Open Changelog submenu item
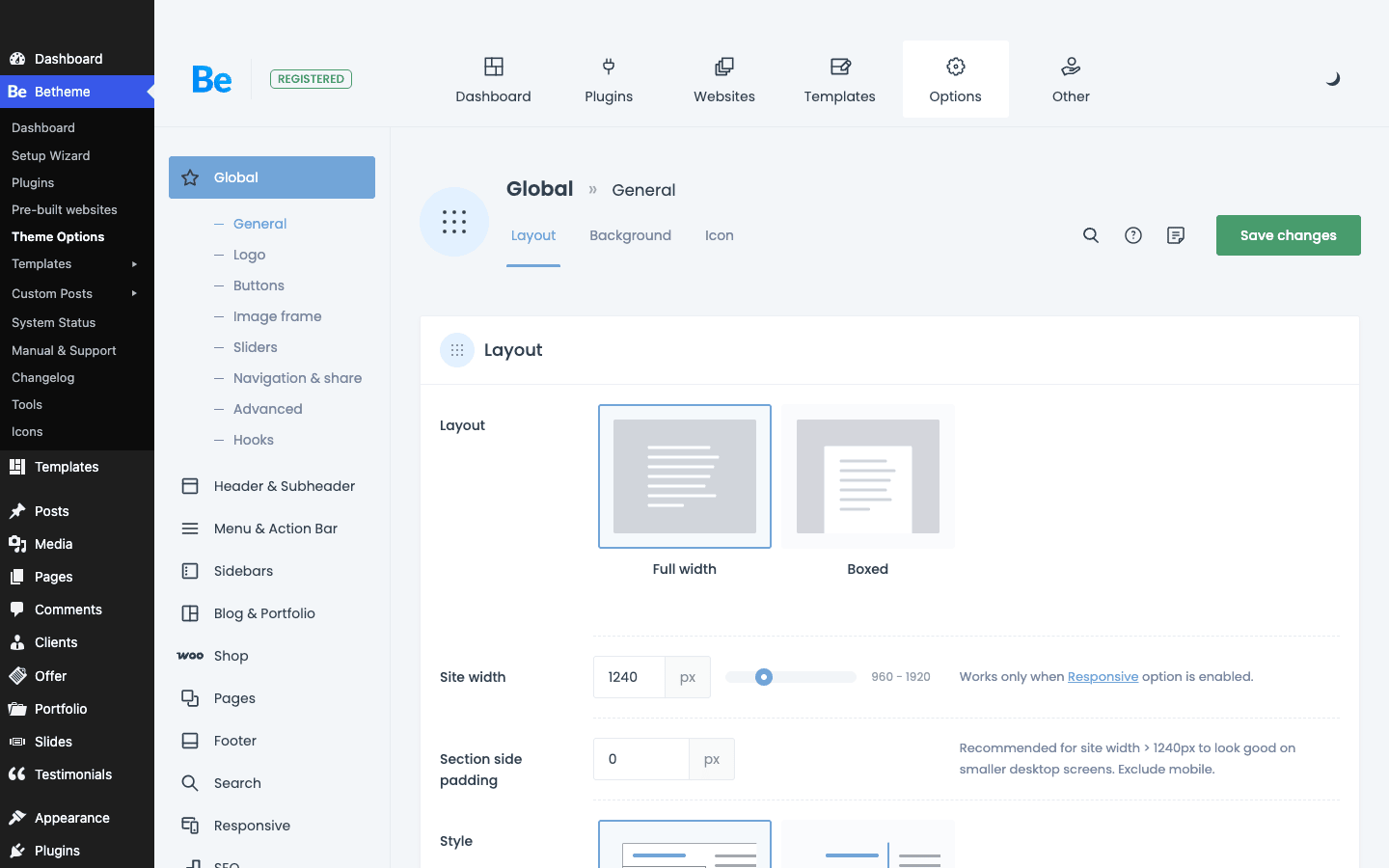1389x868 pixels. click(x=42, y=377)
